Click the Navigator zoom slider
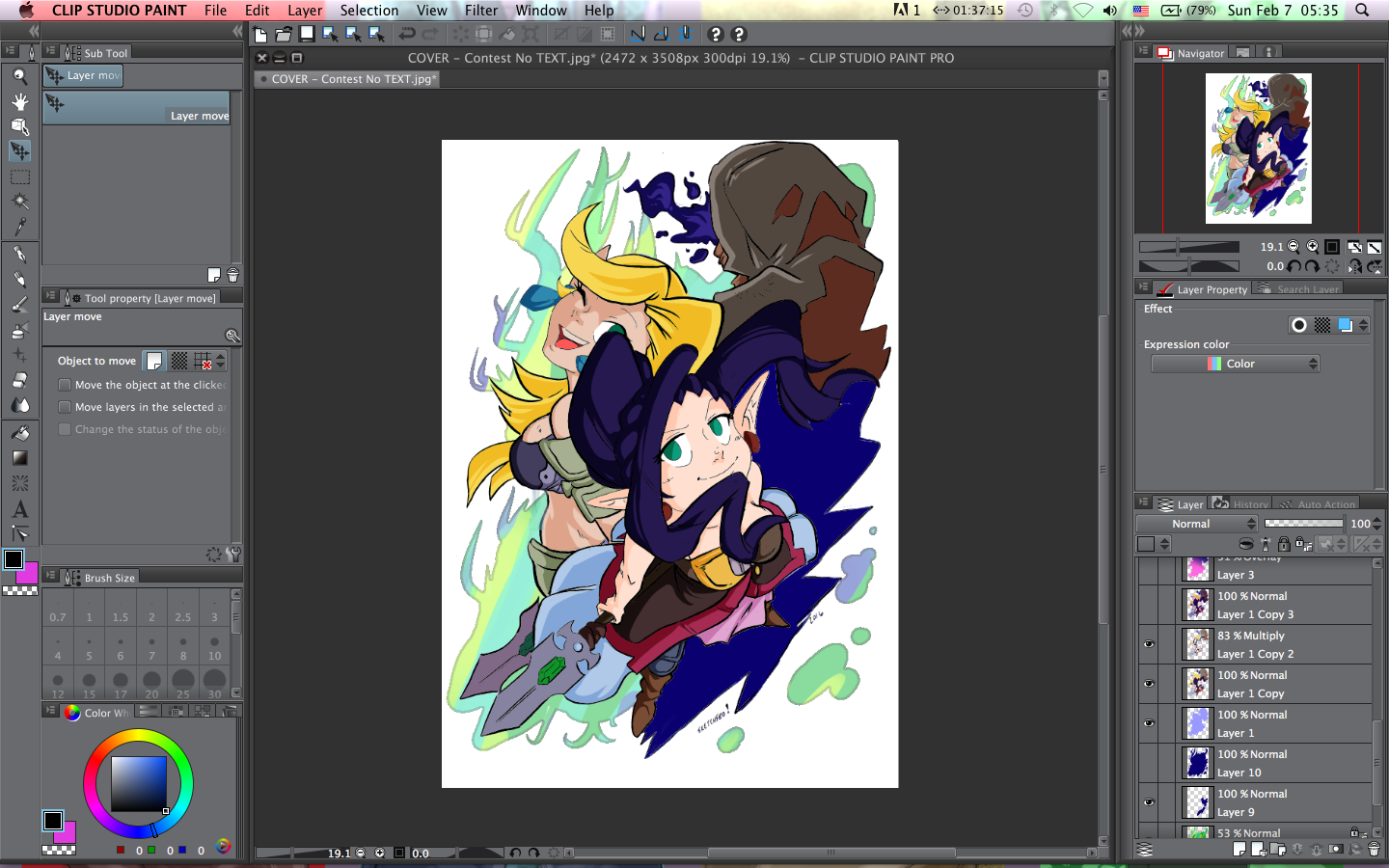 tap(1188, 247)
